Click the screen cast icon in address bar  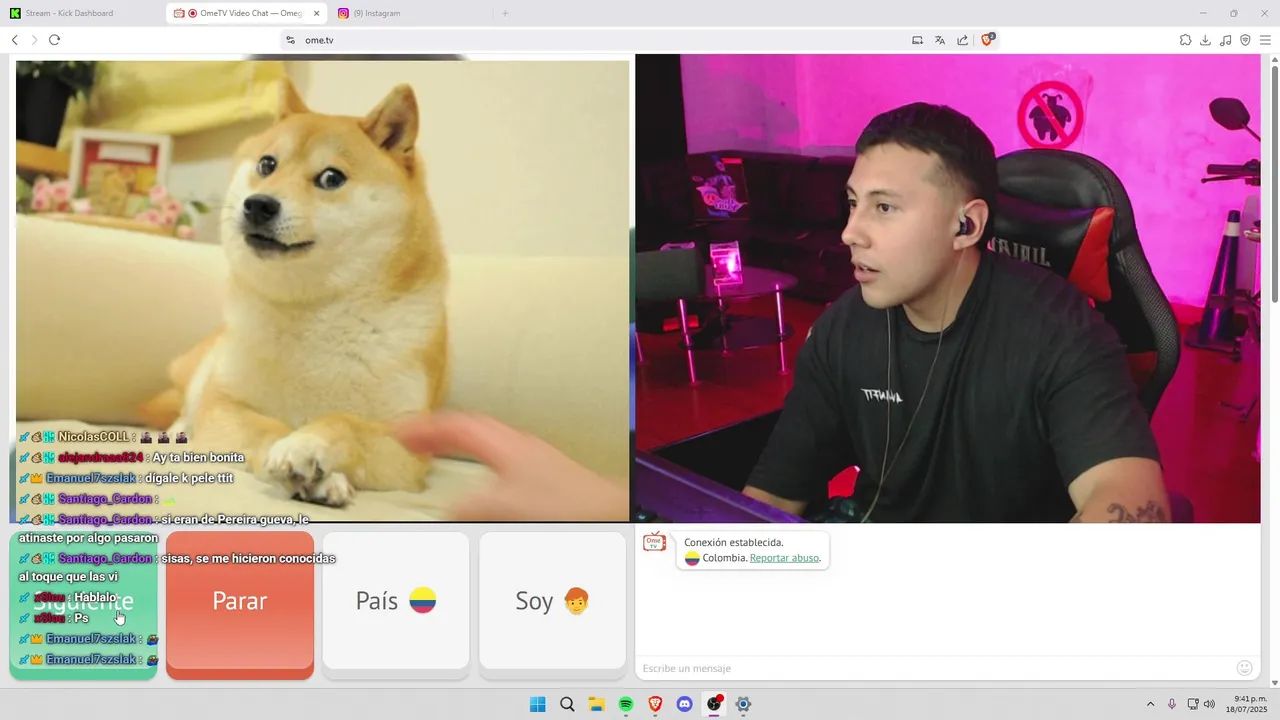click(917, 40)
